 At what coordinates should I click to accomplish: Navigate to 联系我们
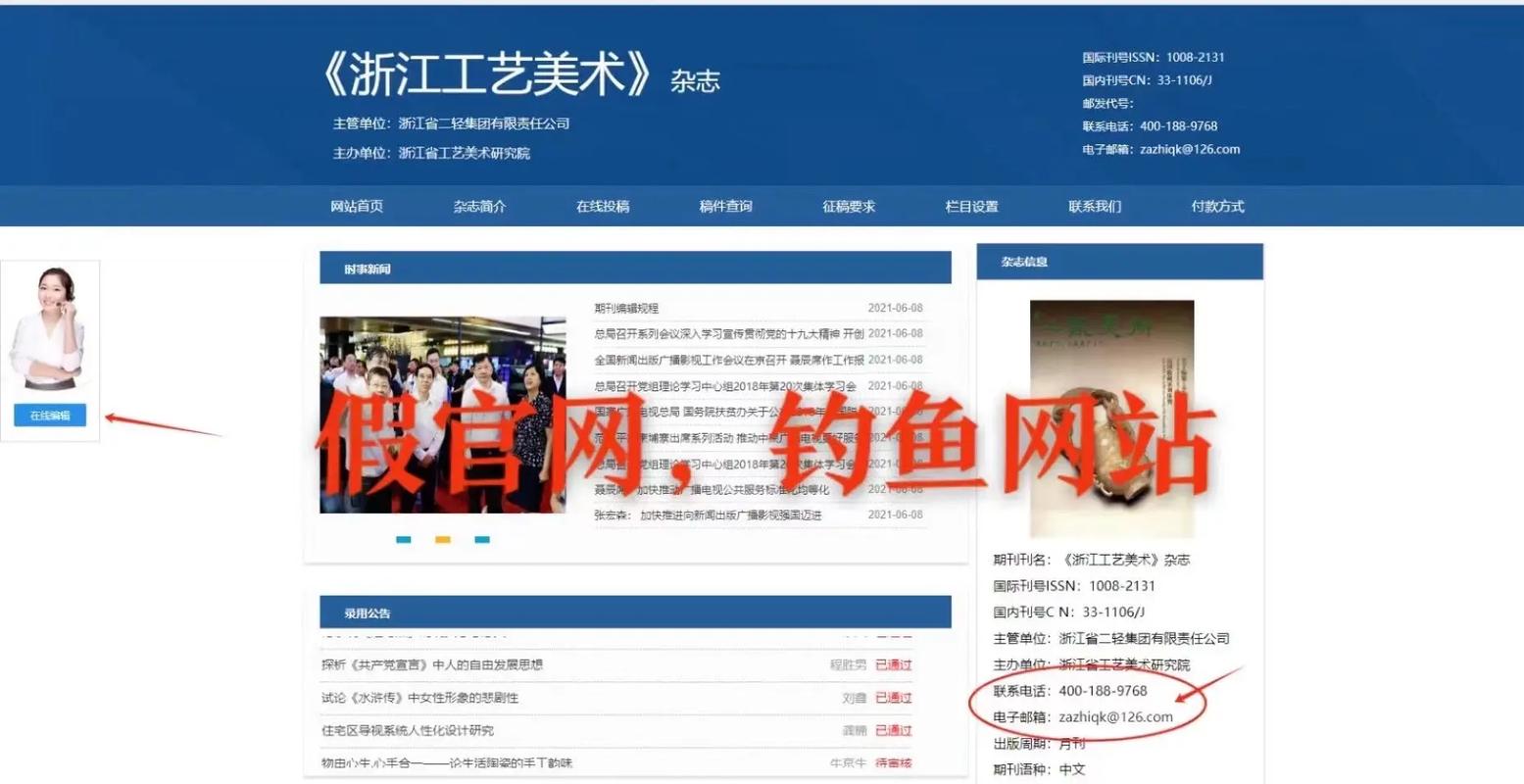pyautogui.click(x=1095, y=206)
